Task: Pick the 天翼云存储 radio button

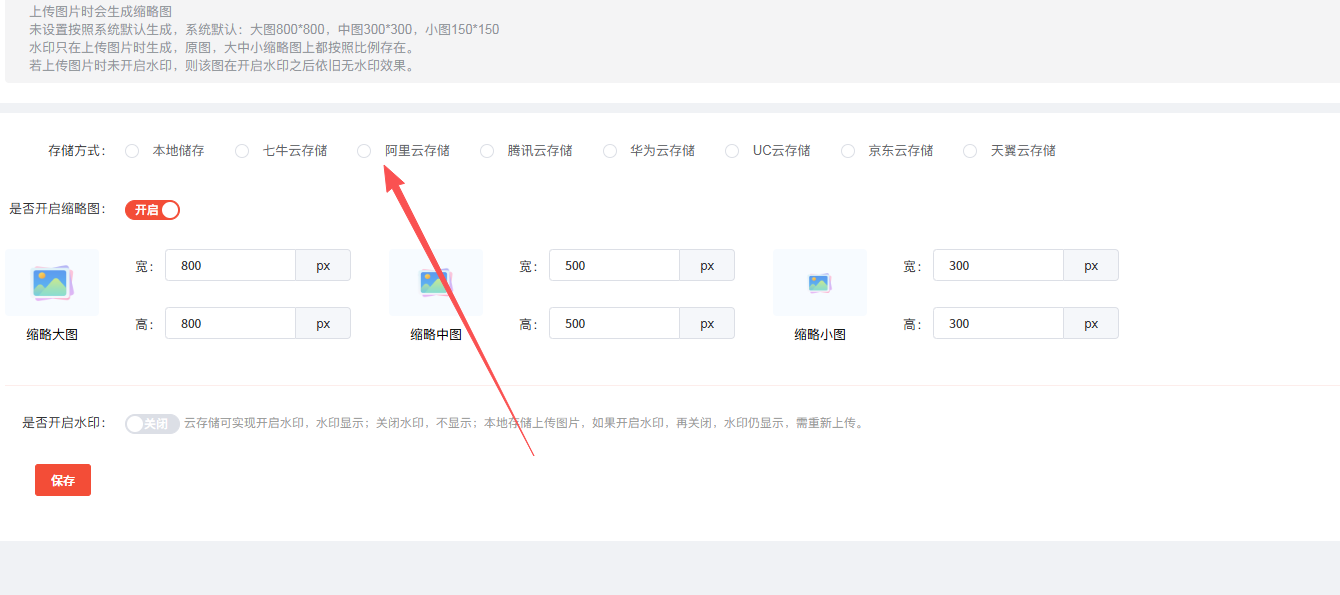Action: 970,151
